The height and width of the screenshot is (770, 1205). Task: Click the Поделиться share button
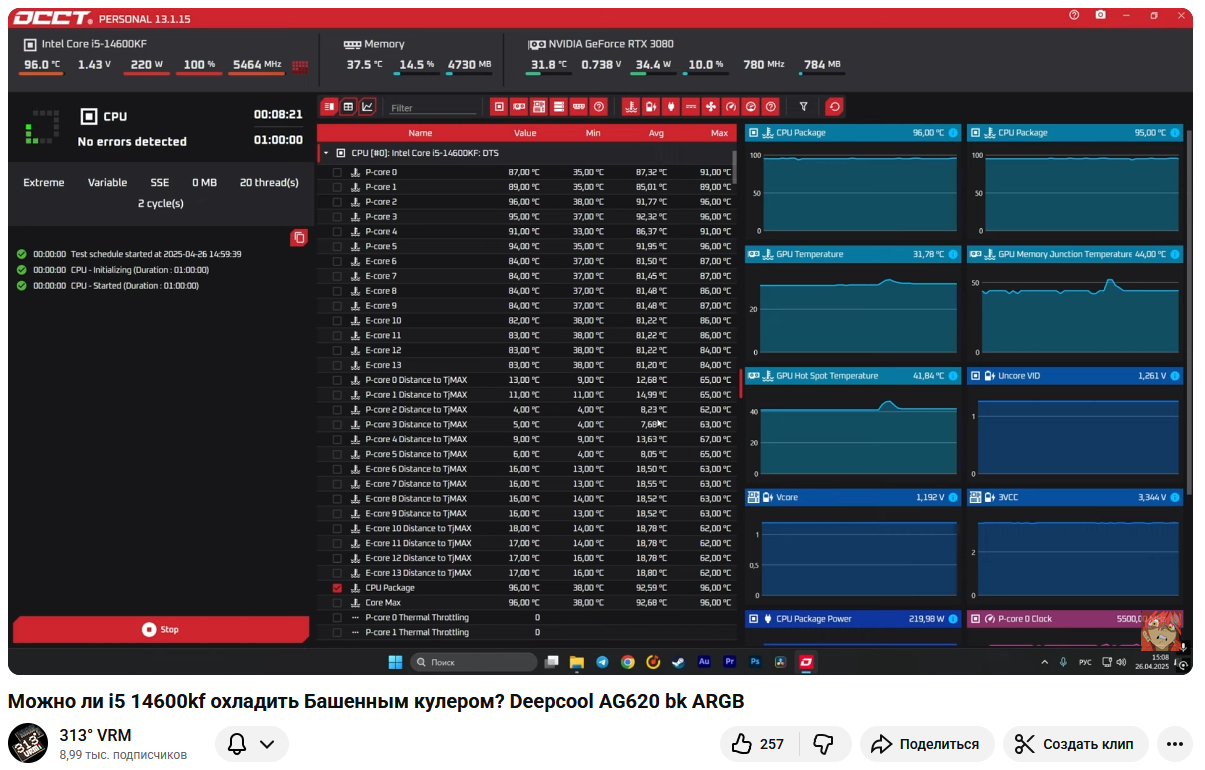coord(926,744)
